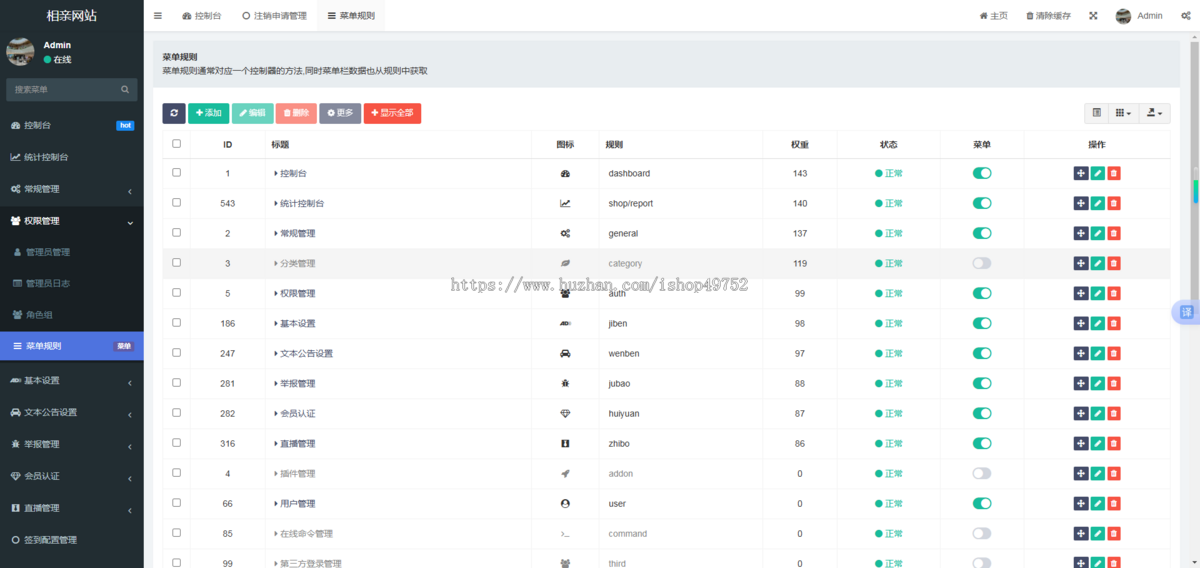The image size is (1200, 568).
Task: Open the columns dropdown in table toolbar
Action: point(1124,113)
